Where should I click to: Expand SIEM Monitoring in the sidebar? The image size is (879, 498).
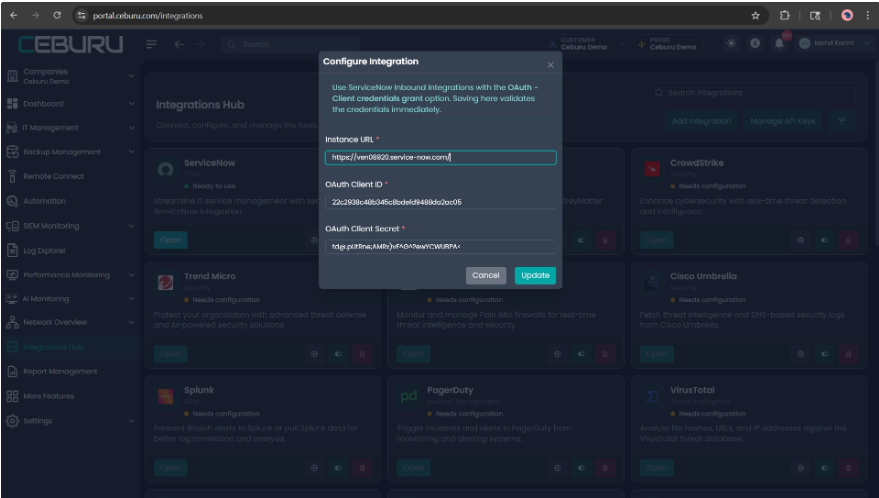tap(71, 226)
